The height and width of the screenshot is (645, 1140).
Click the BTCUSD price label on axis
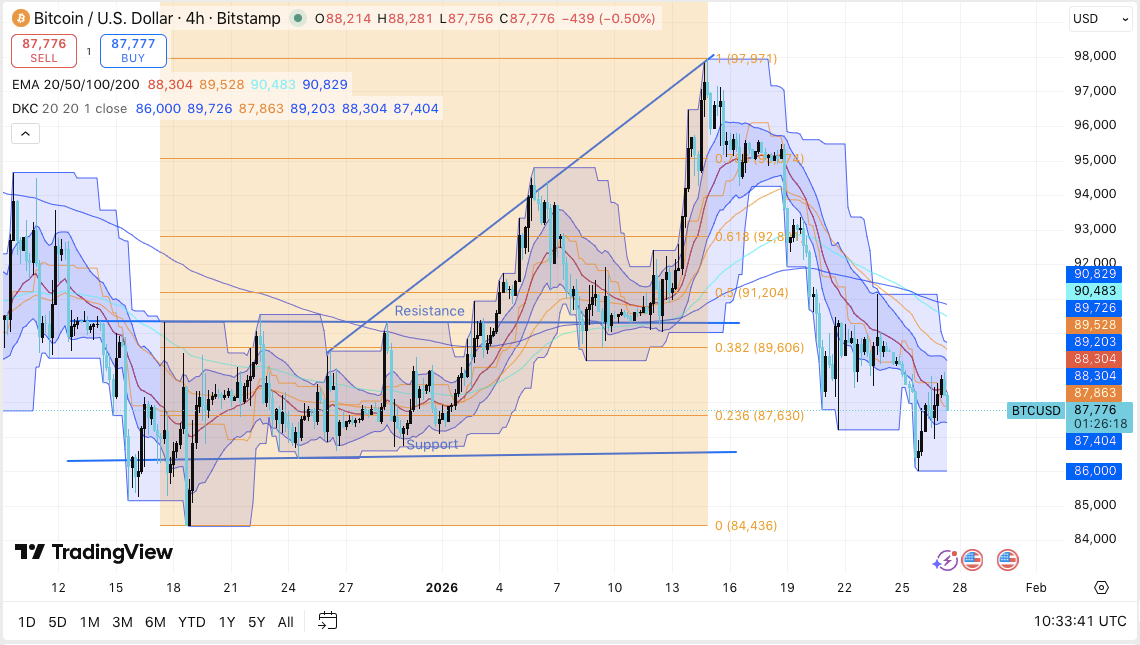tap(1035, 411)
